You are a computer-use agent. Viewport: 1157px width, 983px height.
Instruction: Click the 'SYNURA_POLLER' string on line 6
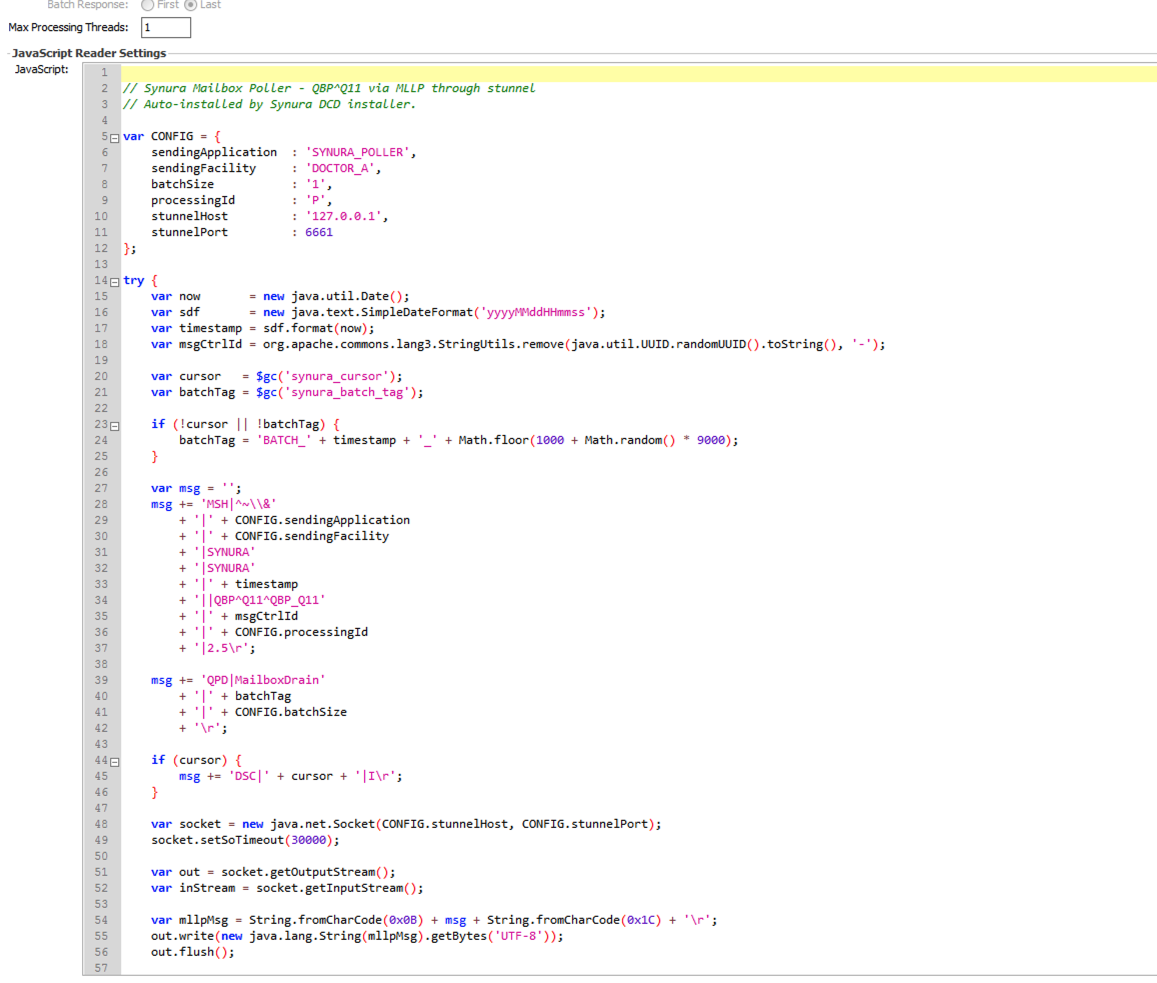pyautogui.click(x=358, y=152)
